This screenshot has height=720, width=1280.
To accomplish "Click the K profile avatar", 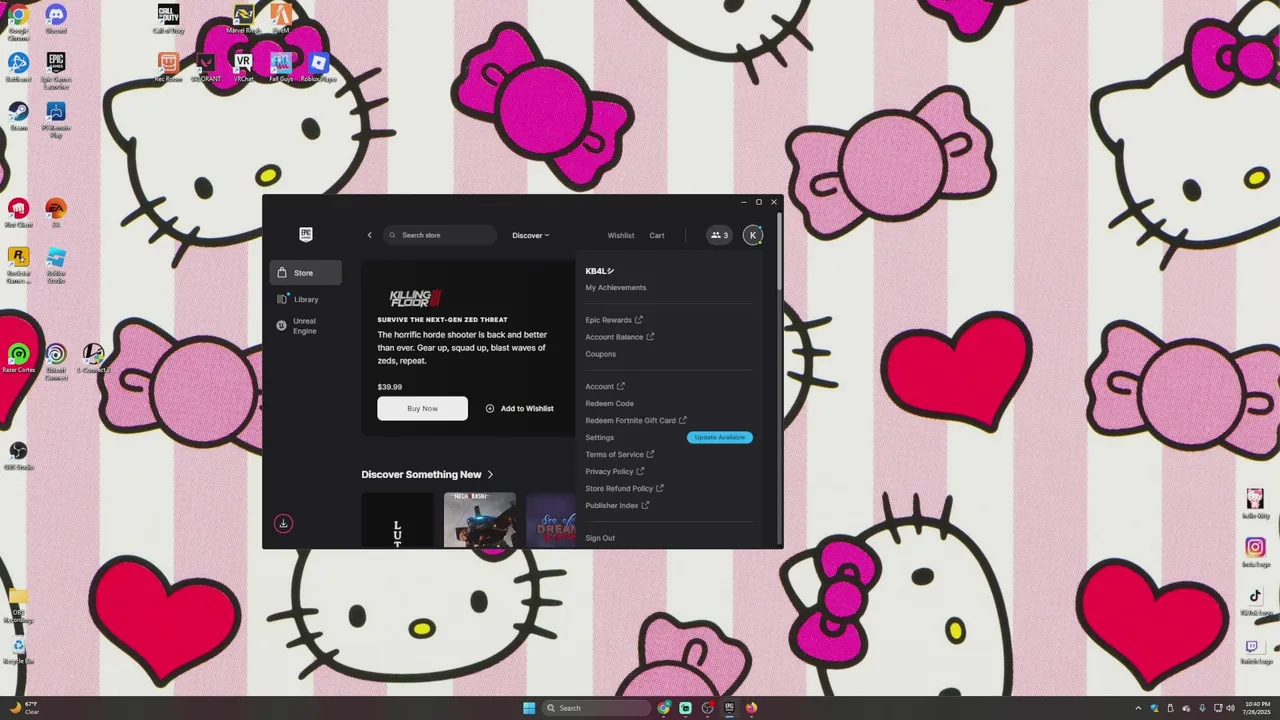I will tap(753, 235).
